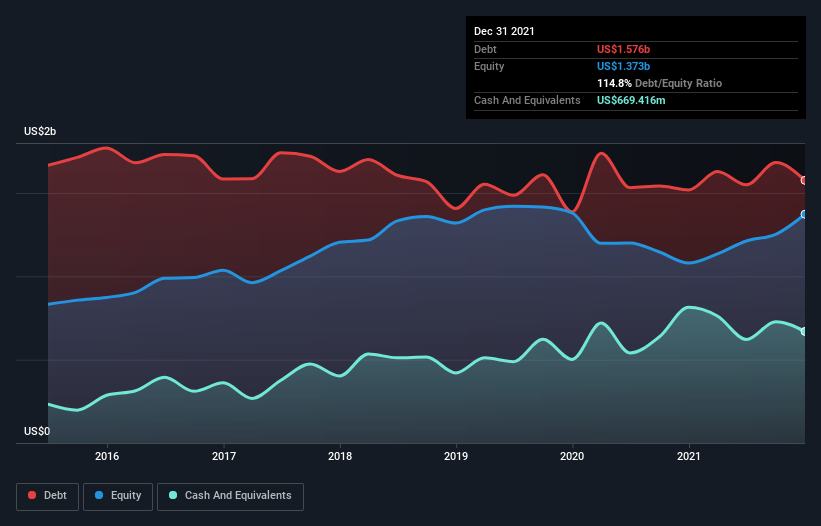Select the 2020 axis label
Screen dimensions: 821x526
pos(572,456)
